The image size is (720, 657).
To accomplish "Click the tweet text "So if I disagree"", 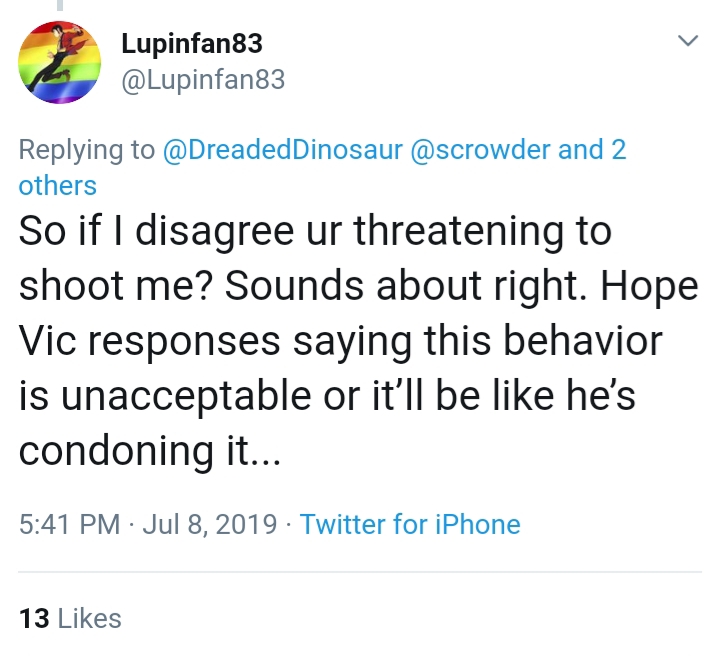I will [156, 231].
